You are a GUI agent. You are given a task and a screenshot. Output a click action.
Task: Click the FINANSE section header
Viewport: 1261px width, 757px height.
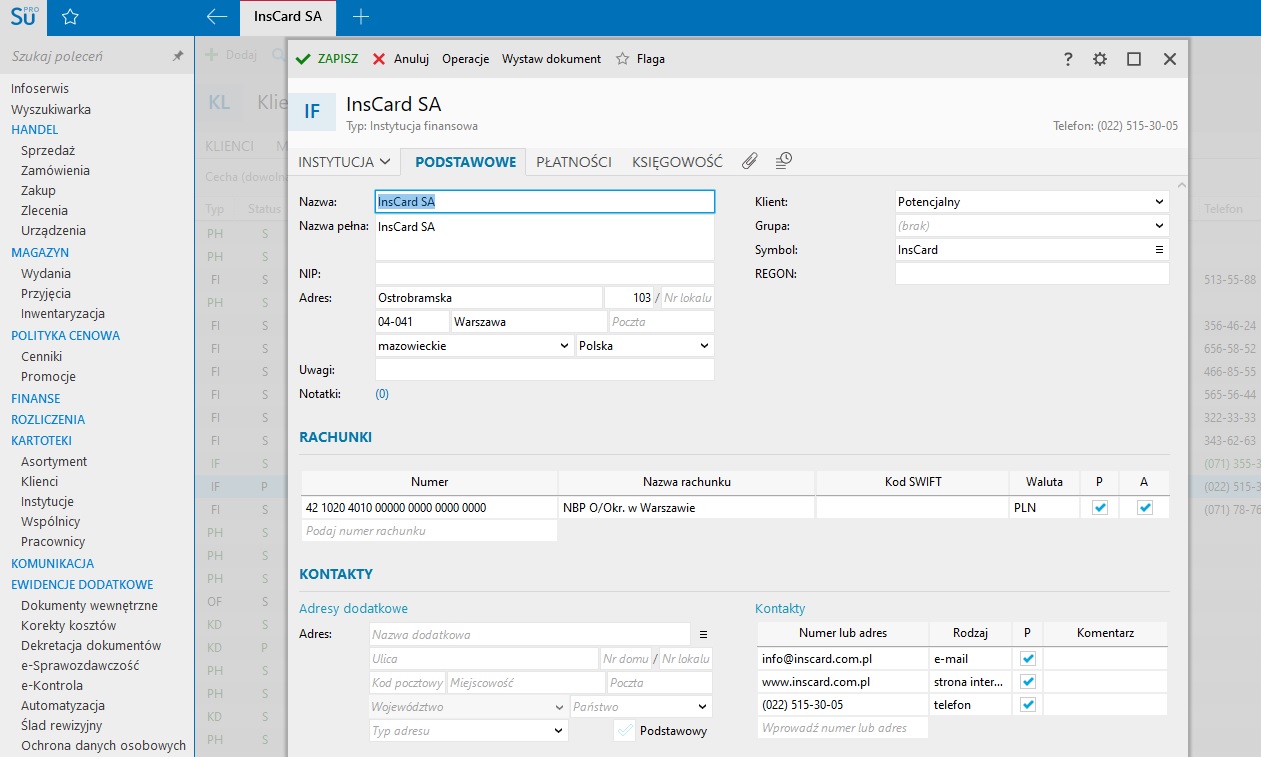pos(36,399)
